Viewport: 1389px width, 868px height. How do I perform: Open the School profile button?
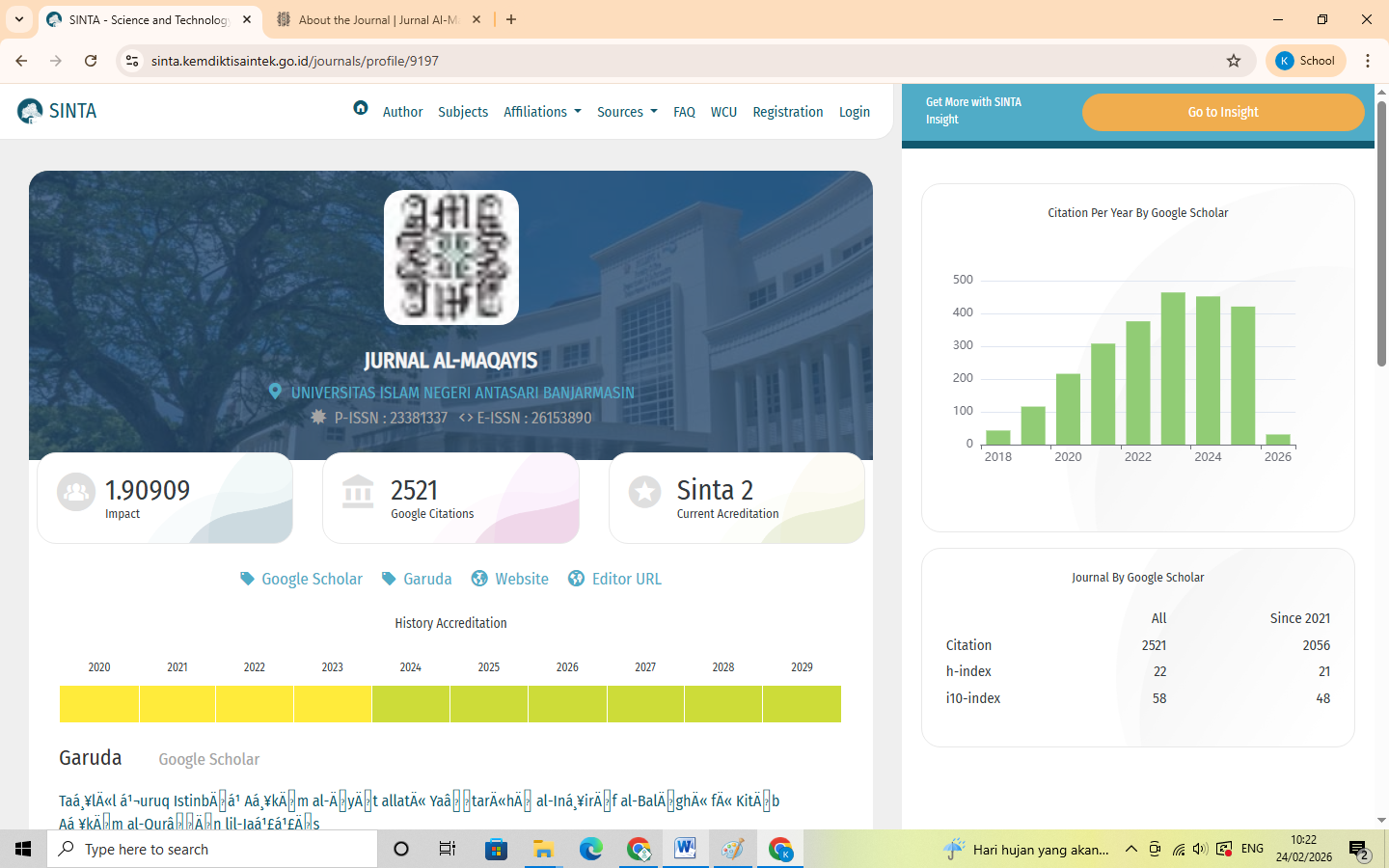coord(1305,61)
